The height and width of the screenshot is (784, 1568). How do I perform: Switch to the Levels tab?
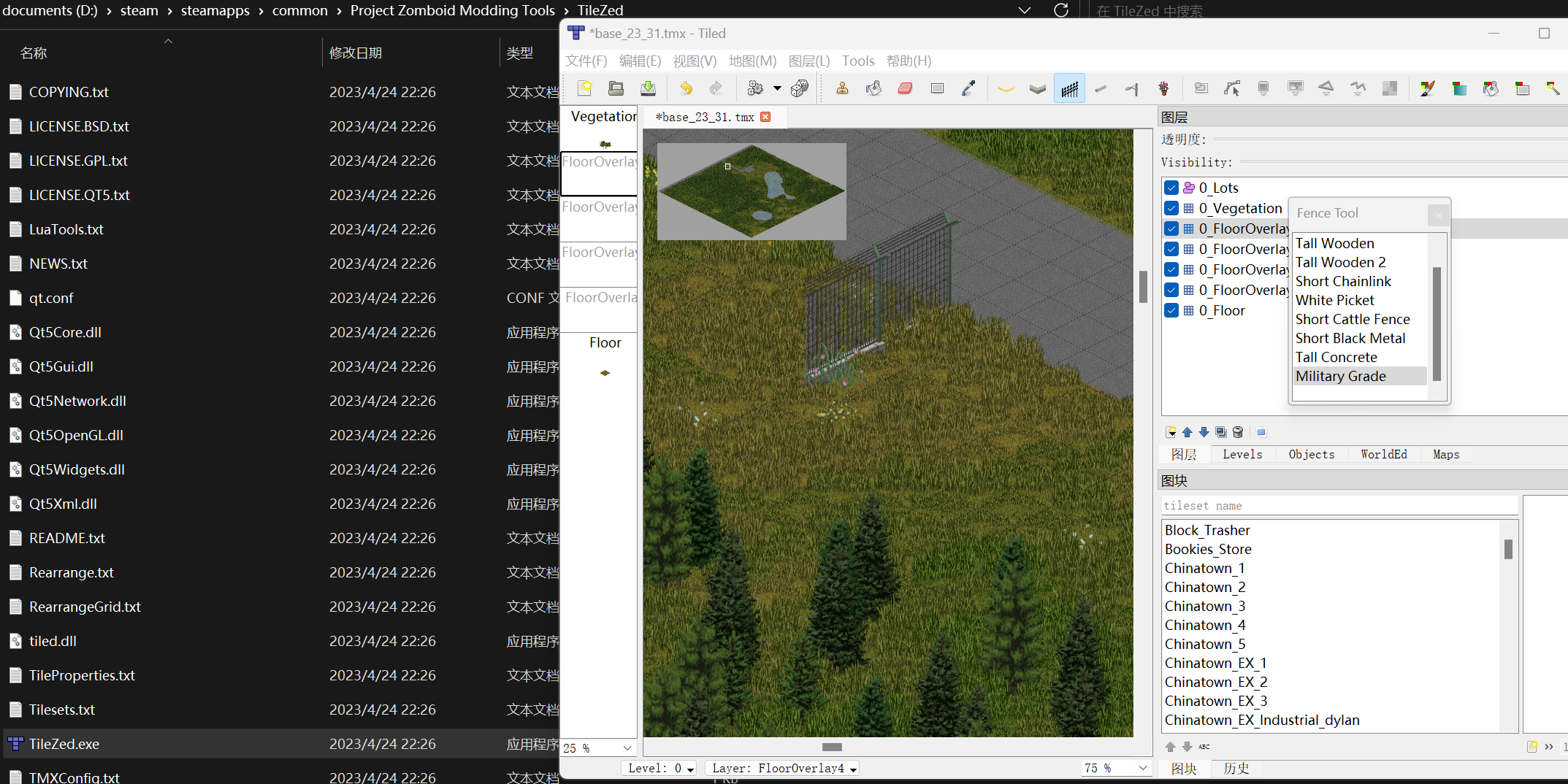pos(1242,454)
